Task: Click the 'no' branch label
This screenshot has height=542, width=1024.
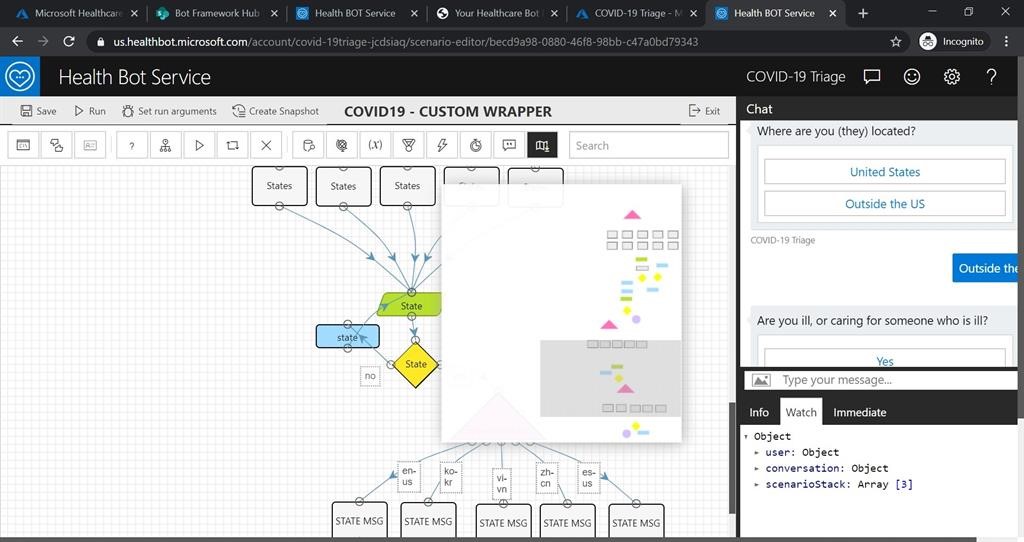Action: (x=370, y=376)
